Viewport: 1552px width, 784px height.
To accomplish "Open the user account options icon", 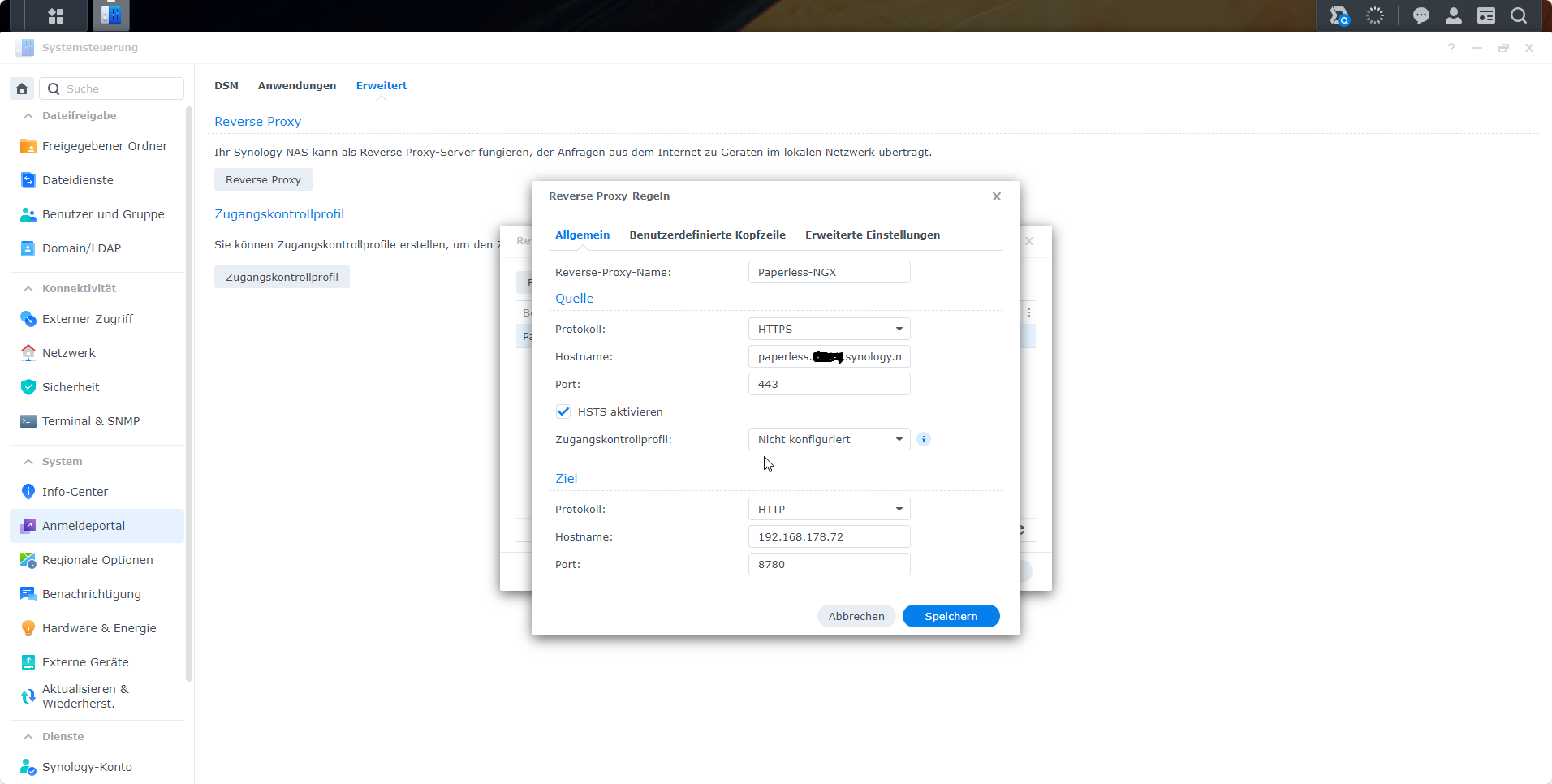I will click(1454, 15).
